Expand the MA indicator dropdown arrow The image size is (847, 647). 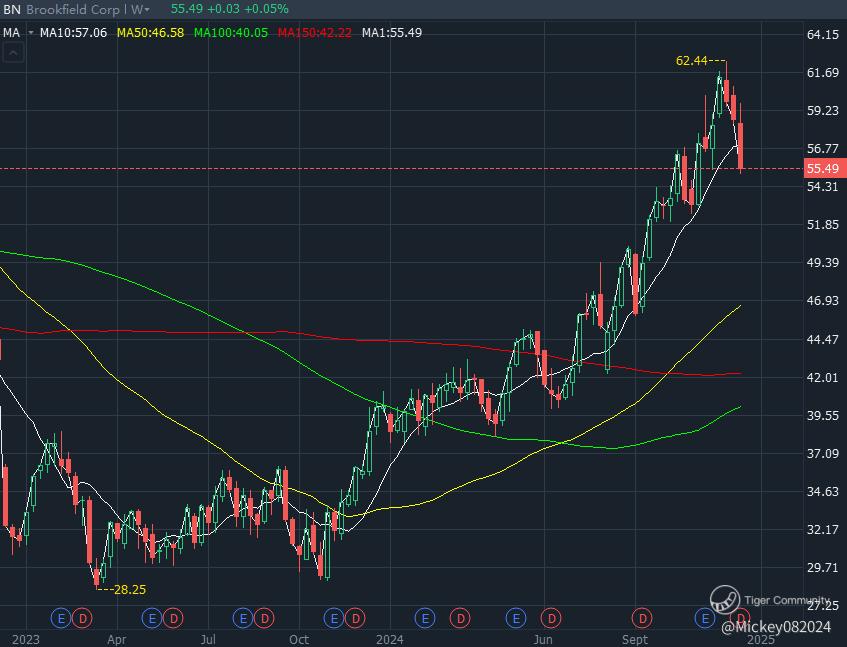pyautogui.click(x=31, y=32)
